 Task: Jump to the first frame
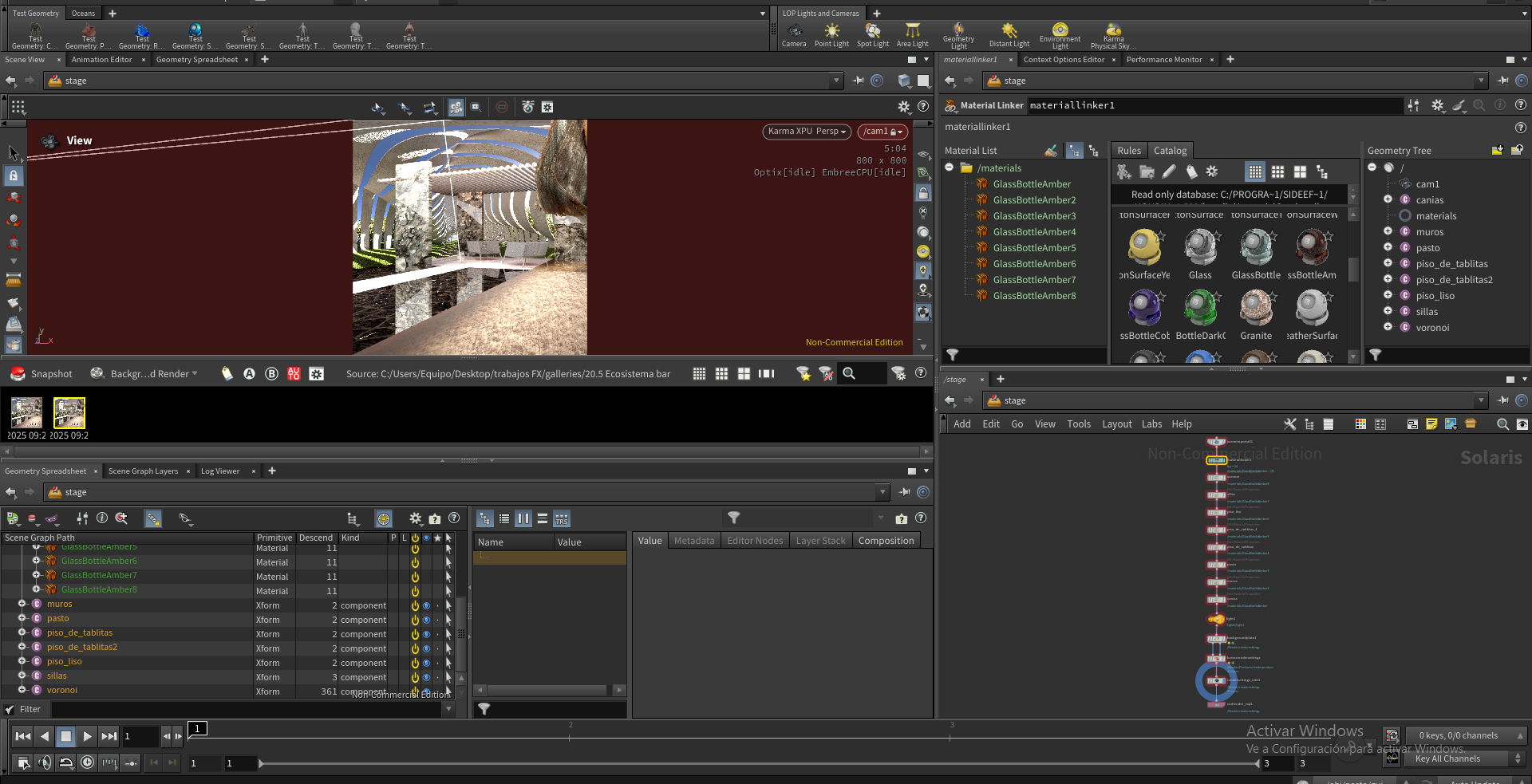coord(23,736)
